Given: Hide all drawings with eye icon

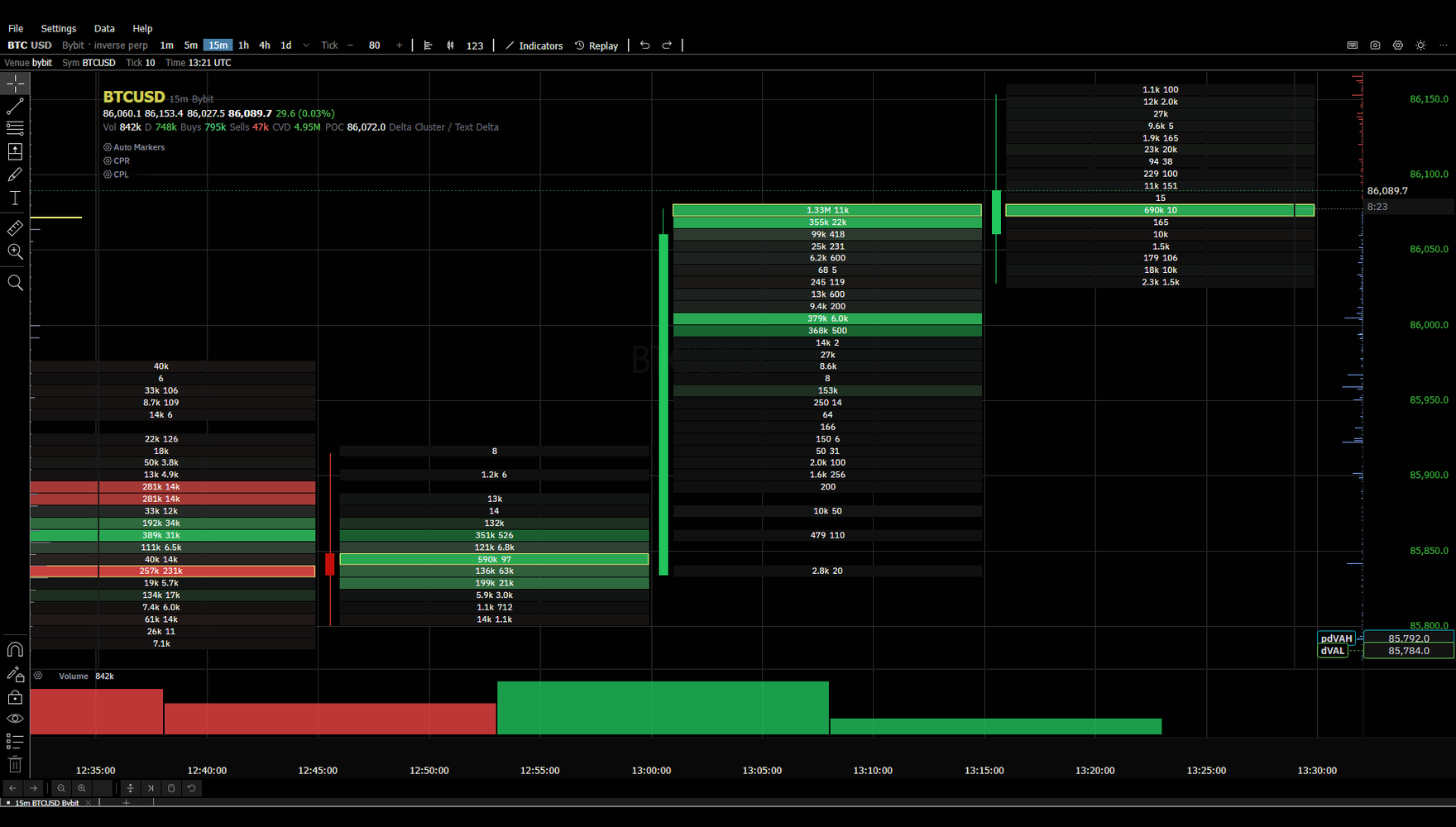Looking at the screenshot, I should coord(15,719).
